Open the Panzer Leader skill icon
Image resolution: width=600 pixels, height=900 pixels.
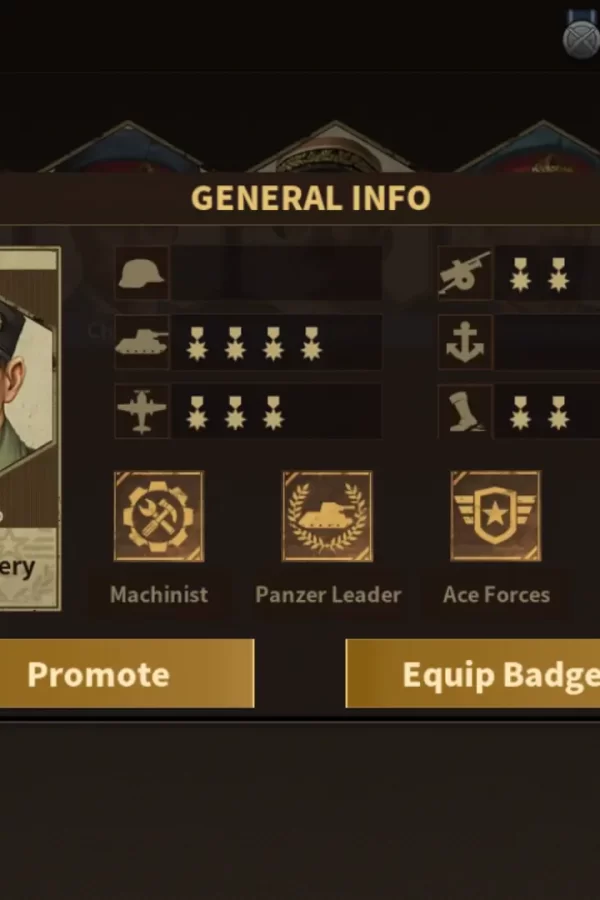click(x=327, y=516)
